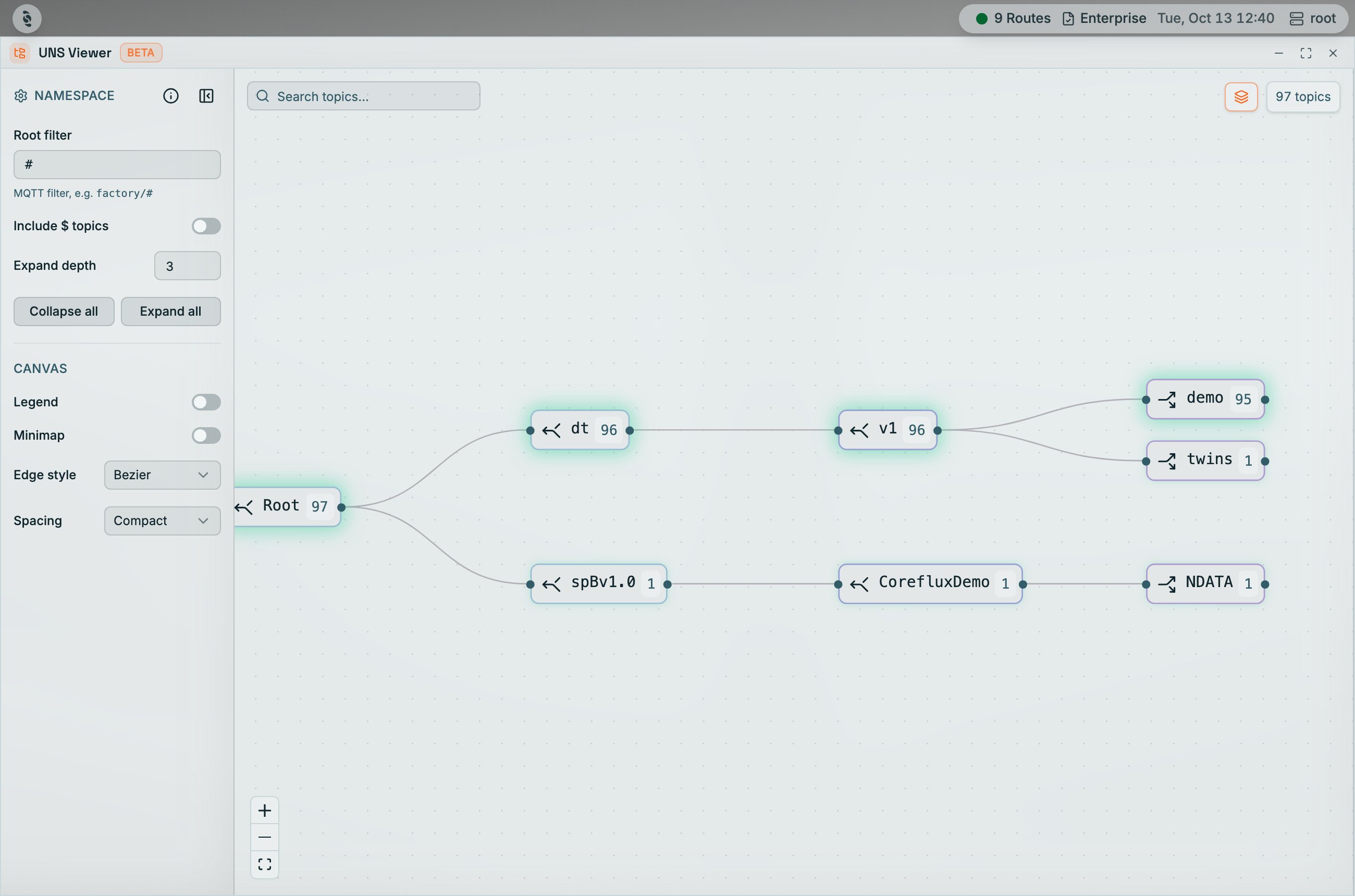1355x896 pixels.
Task: Click the 97 topics badge
Action: 1303,96
